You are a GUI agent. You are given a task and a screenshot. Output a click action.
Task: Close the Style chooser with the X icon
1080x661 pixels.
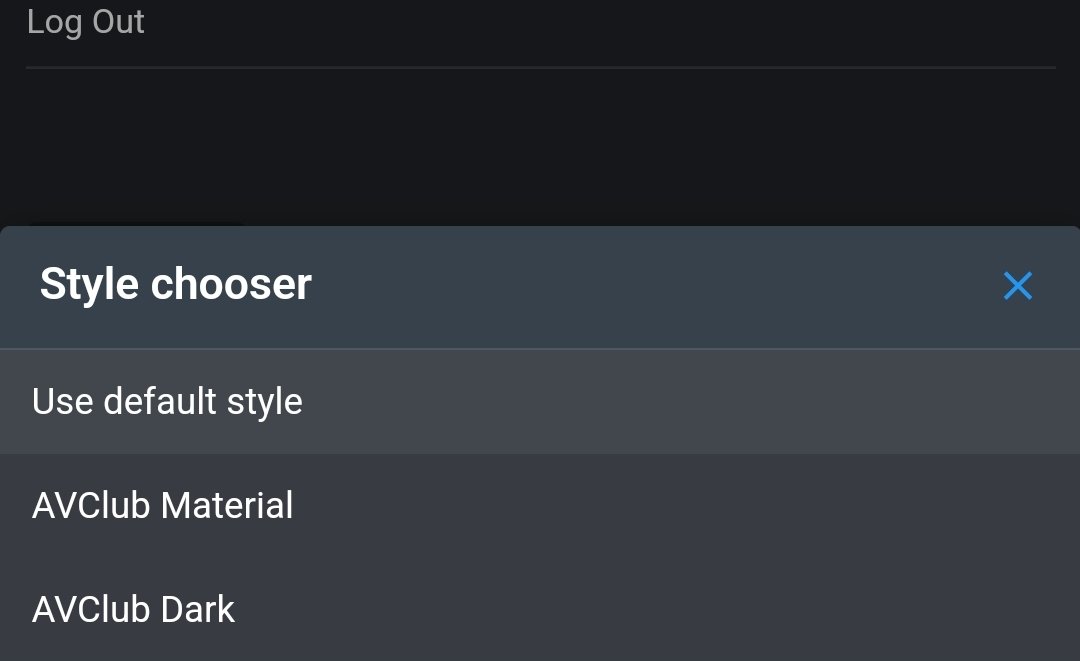[x=1017, y=286]
